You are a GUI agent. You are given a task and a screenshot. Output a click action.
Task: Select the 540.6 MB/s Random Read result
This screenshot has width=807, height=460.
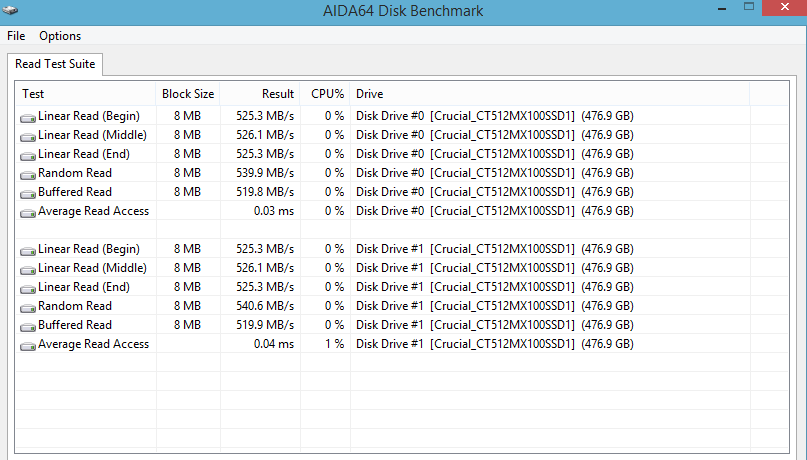[x=265, y=306]
